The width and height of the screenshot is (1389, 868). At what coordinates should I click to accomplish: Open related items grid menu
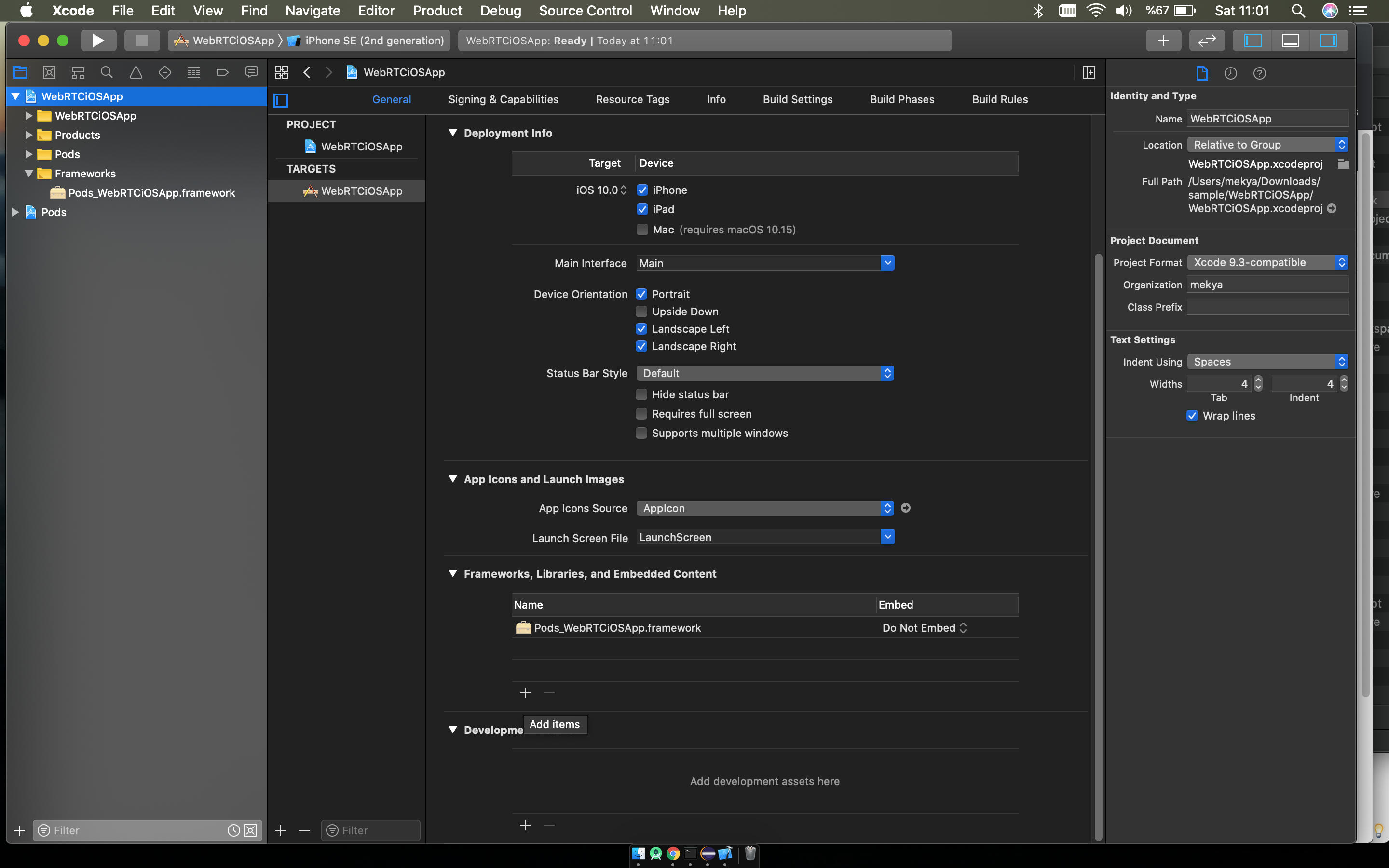click(281, 72)
